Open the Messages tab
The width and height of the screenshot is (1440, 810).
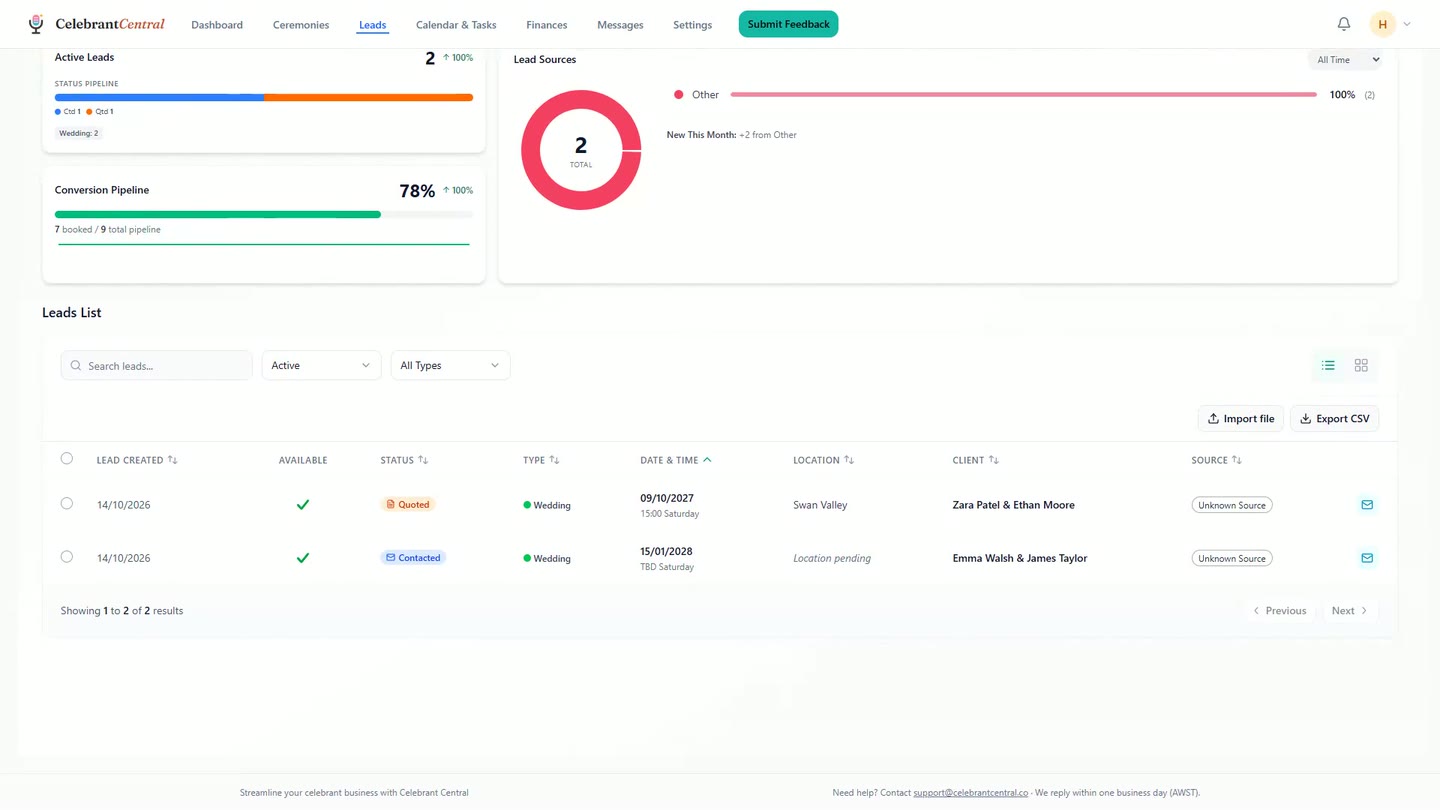tap(620, 25)
